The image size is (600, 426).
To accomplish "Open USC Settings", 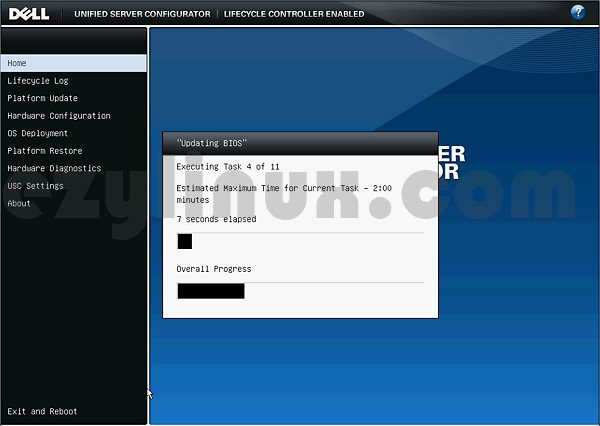I will pos(36,186).
